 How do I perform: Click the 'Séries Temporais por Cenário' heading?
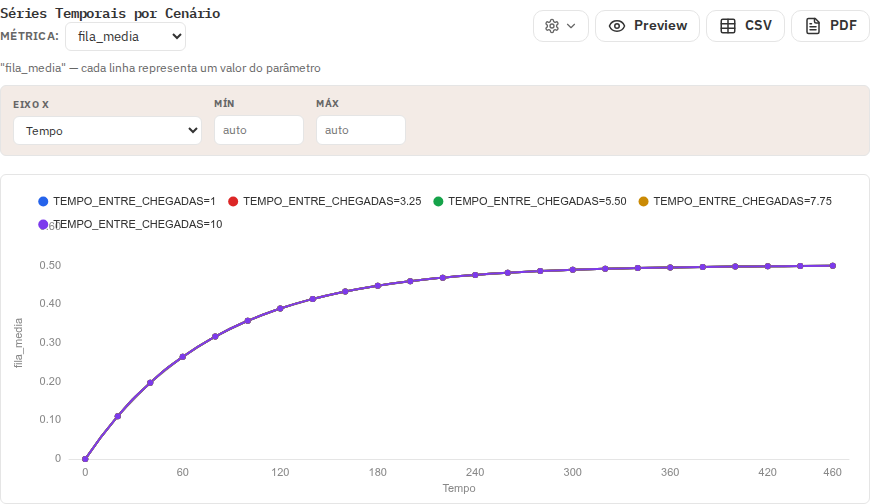110,13
